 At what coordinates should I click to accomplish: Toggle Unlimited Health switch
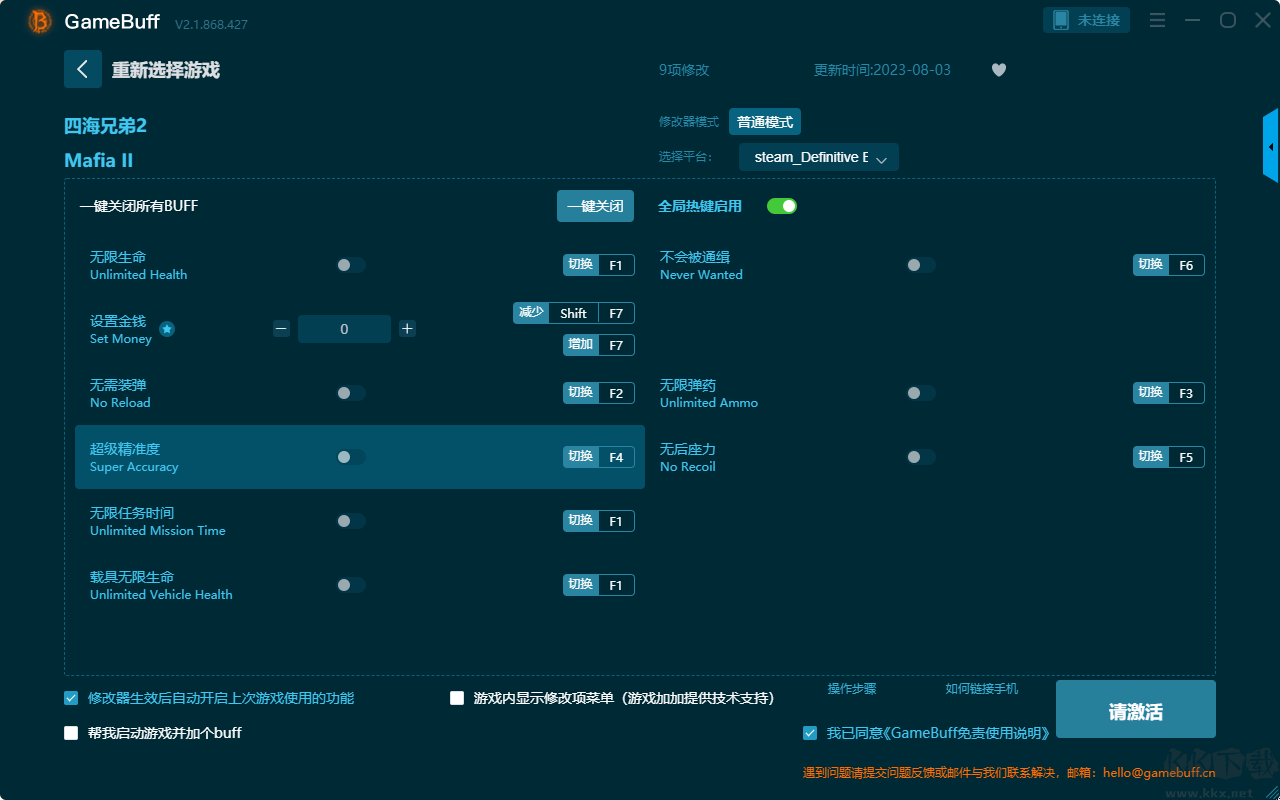(351, 265)
